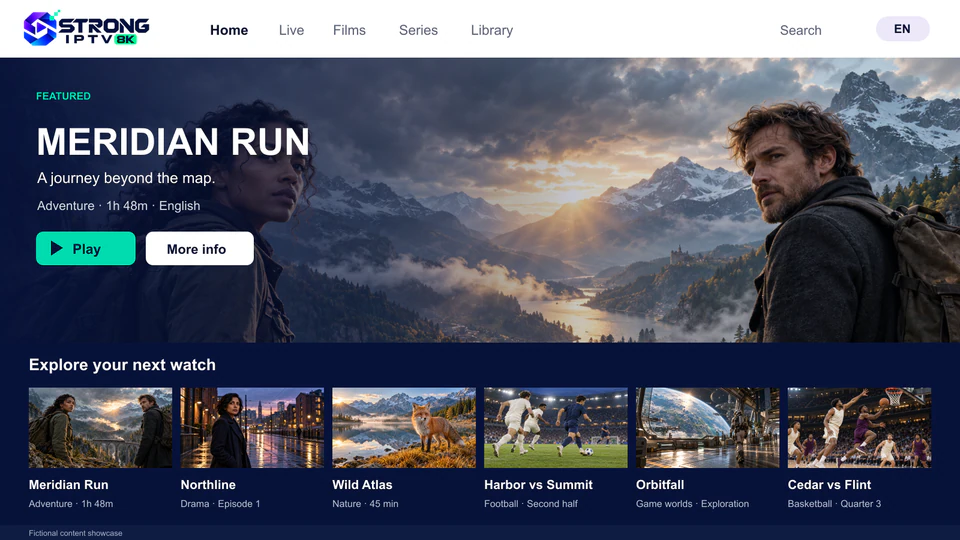Open Cedar vs Flint basketball thumbnail
Viewport: 960px width, 540px height.
click(860, 427)
